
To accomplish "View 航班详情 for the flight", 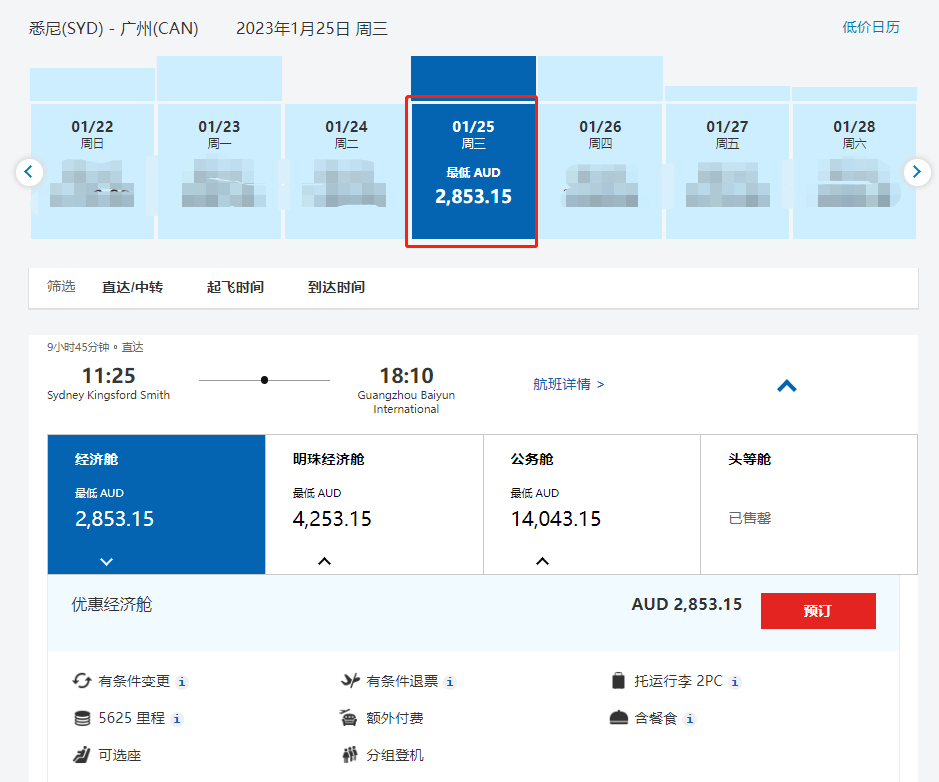I will coord(568,384).
